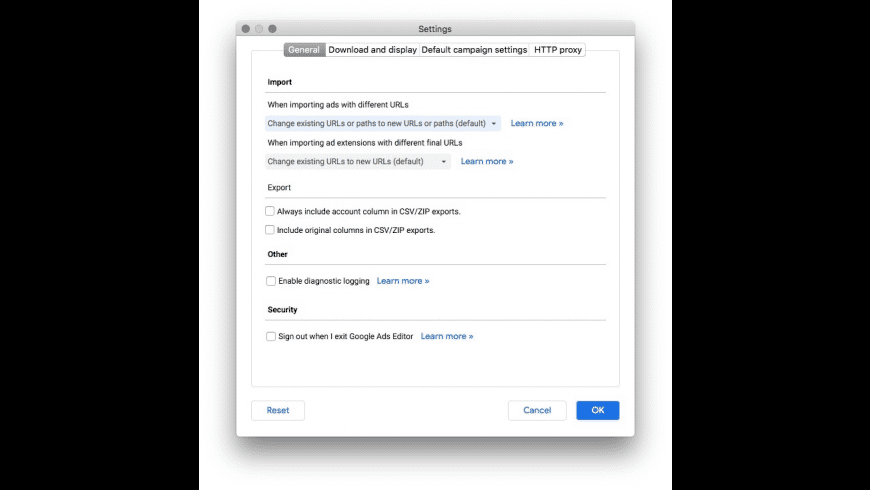This screenshot has height=490, width=870.
Task: Select the Default campaign settings tab
Action: [474, 50]
